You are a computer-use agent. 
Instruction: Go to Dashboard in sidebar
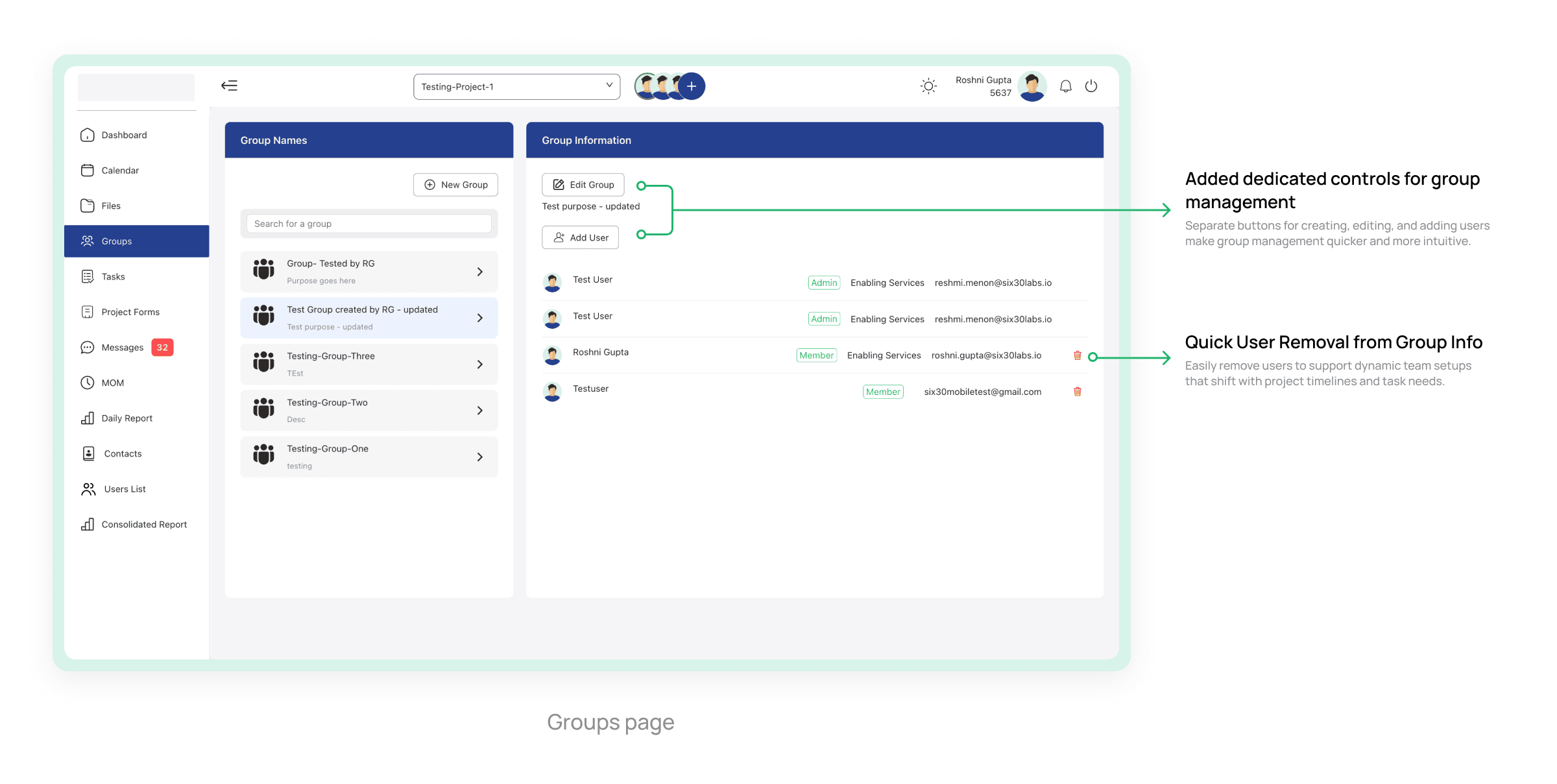click(x=124, y=135)
